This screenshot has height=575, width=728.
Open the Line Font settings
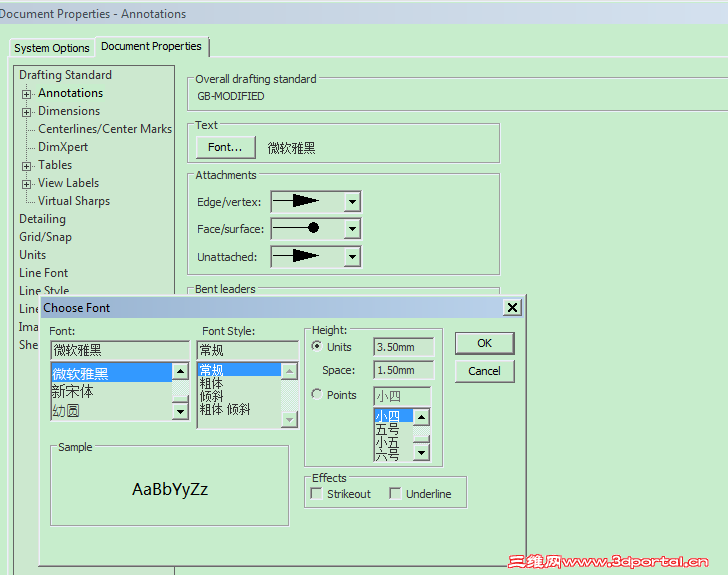pos(44,273)
